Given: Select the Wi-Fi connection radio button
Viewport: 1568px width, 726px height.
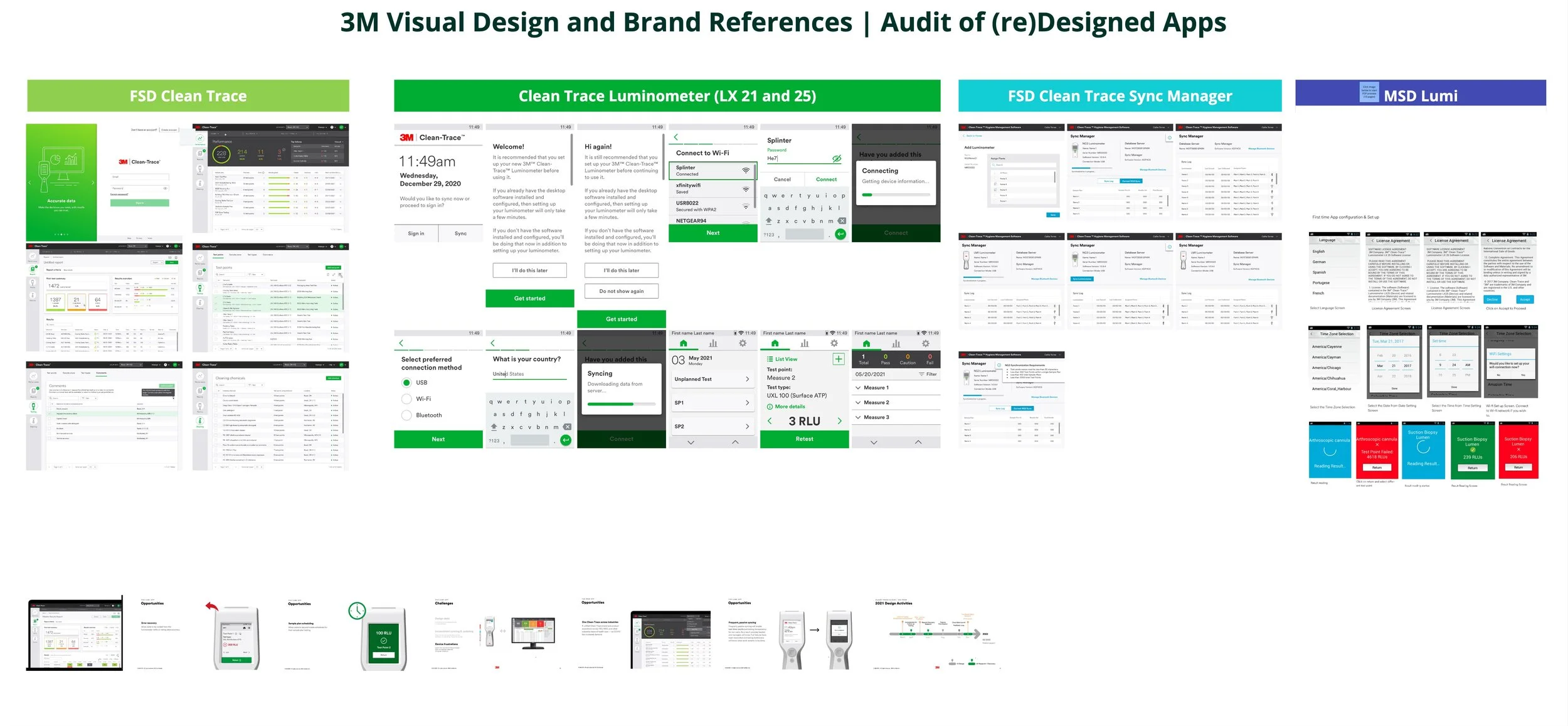Looking at the screenshot, I should [x=406, y=399].
